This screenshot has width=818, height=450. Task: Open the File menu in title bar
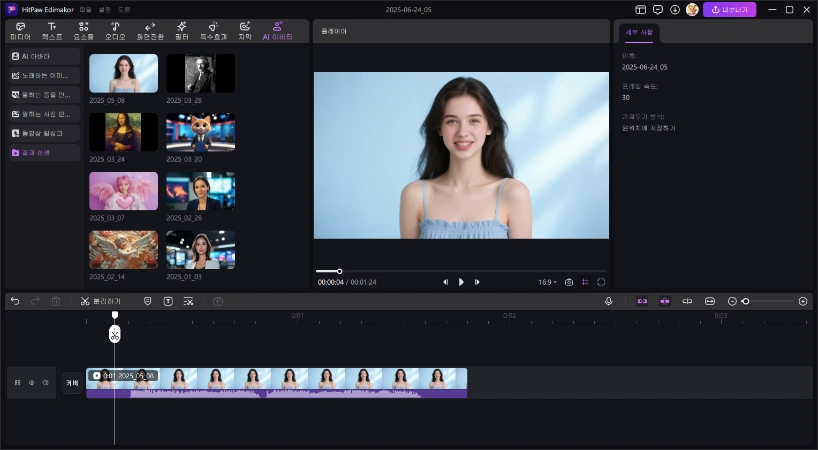coord(86,10)
